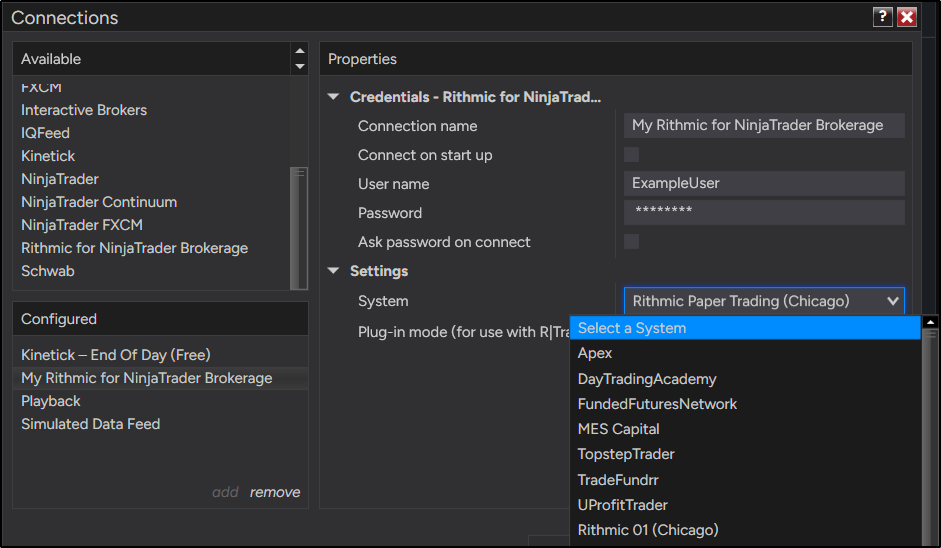Viewport: 941px width, 548px height.
Task: Collapse the Credentials section
Action: [x=334, y=97]
